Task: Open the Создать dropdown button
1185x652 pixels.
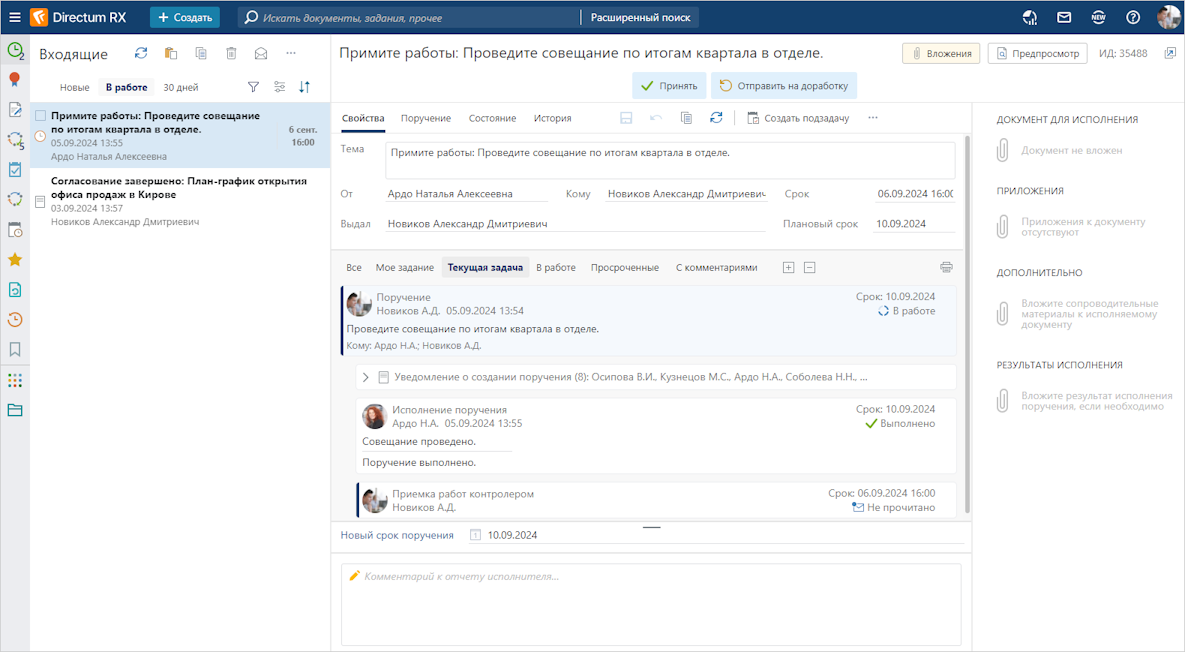Action: [x=185, y=17]
